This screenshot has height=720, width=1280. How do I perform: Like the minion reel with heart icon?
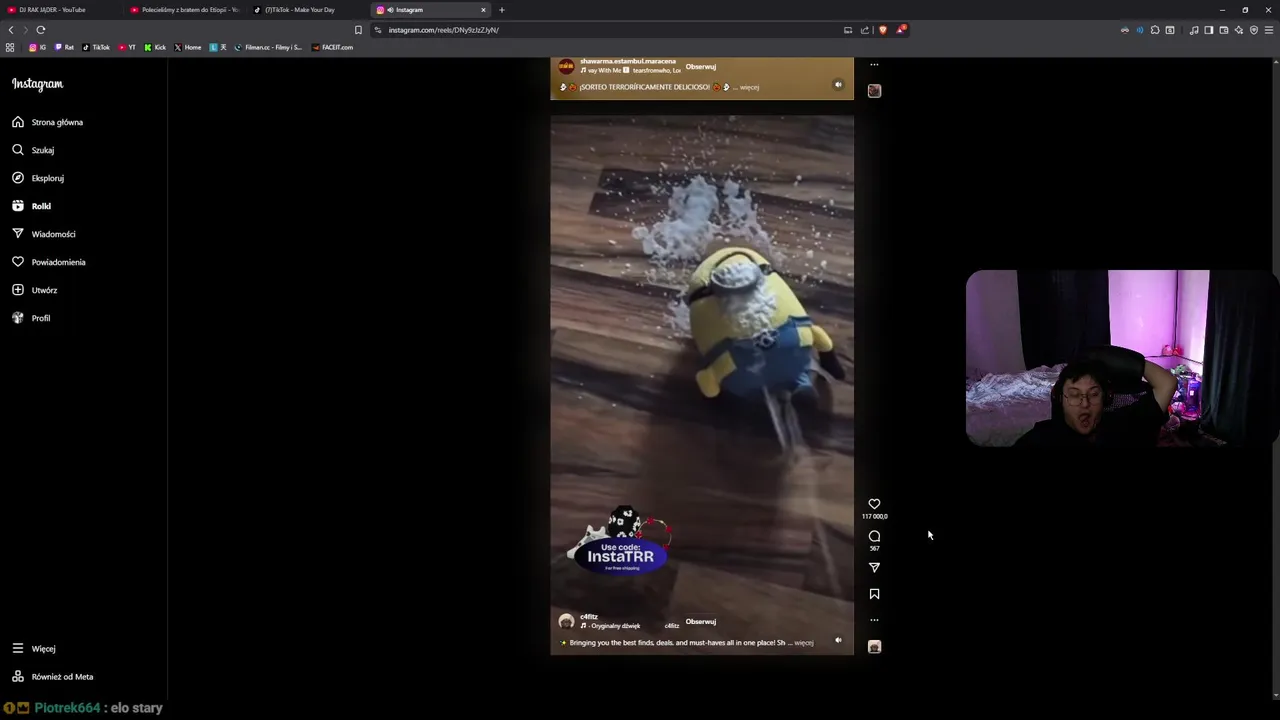pos(874,504)
